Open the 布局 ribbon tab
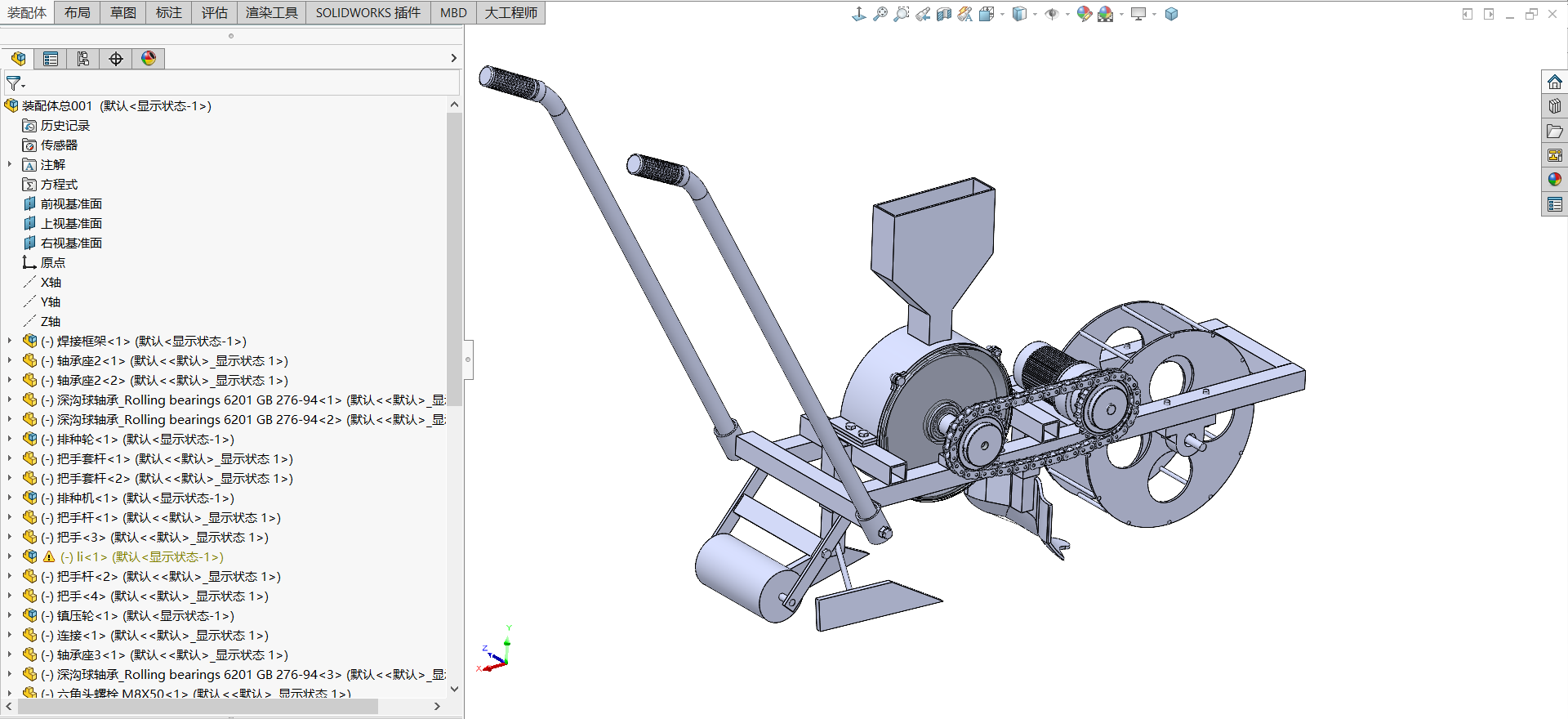The width and height of the screenshot is (1568, 719). point(78,12)
